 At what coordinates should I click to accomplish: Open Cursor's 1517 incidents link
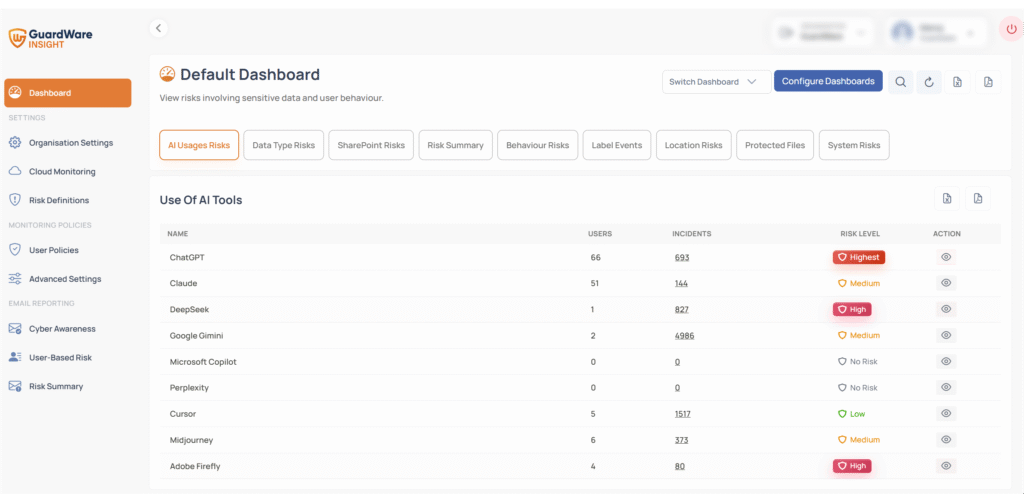[x=682, y=414]
